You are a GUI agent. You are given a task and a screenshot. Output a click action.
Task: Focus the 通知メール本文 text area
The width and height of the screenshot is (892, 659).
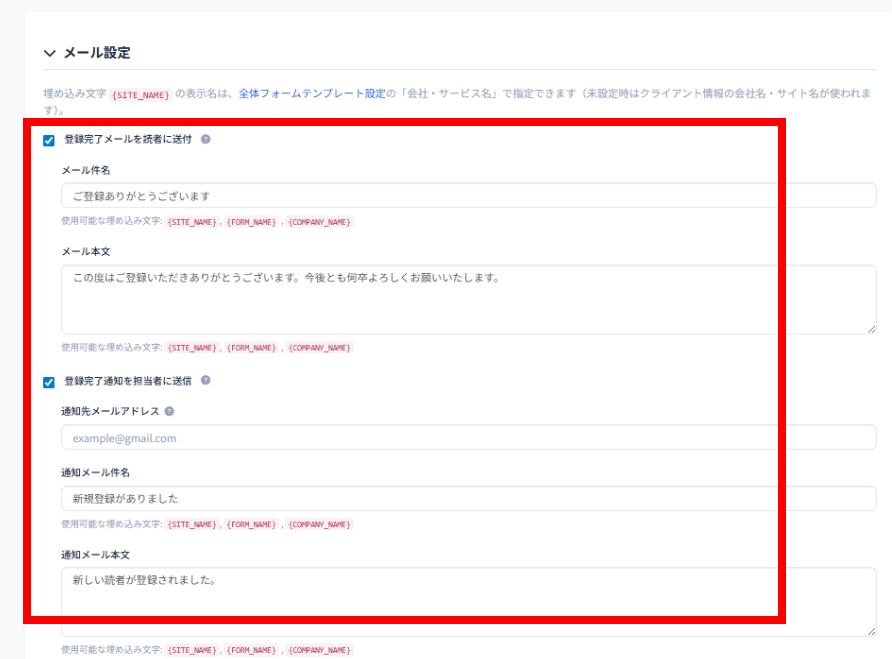point(468,602)
